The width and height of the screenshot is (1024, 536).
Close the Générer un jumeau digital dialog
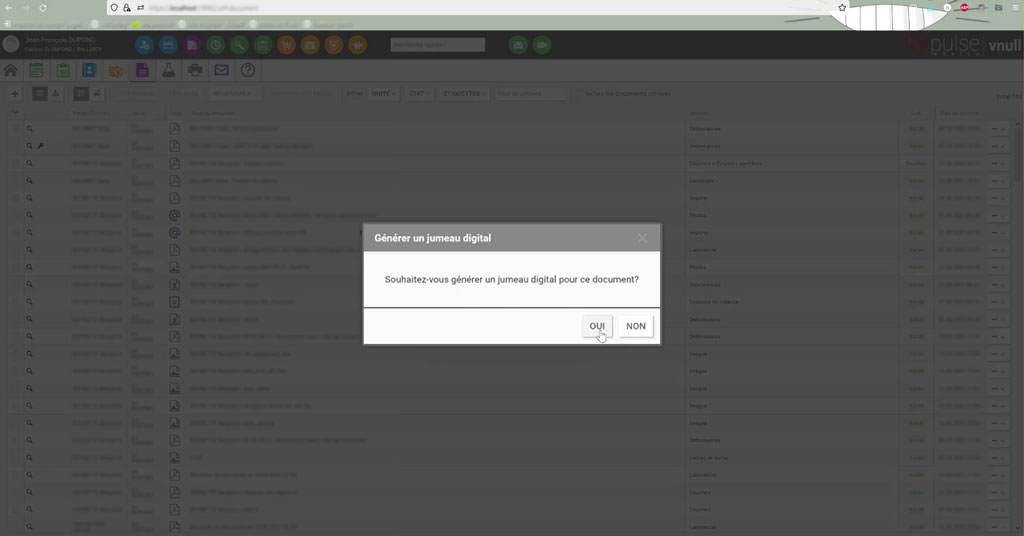pos(643,238)
